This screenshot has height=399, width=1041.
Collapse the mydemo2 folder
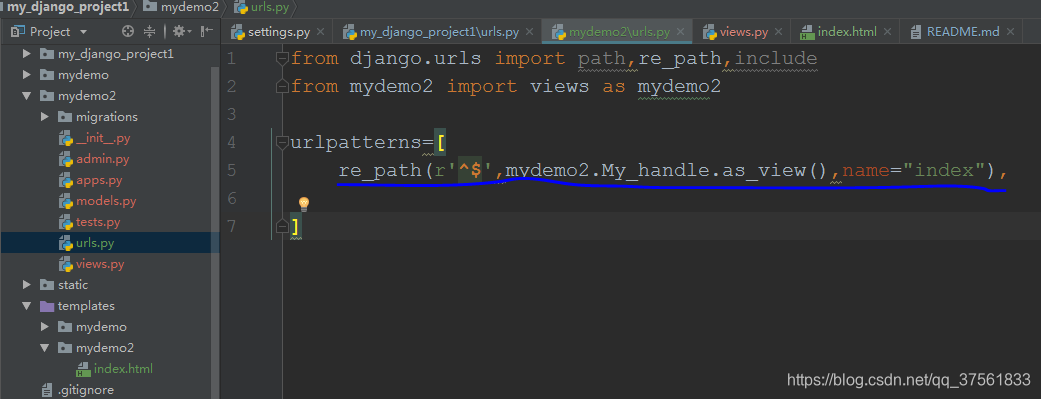[x=27, y=96]
